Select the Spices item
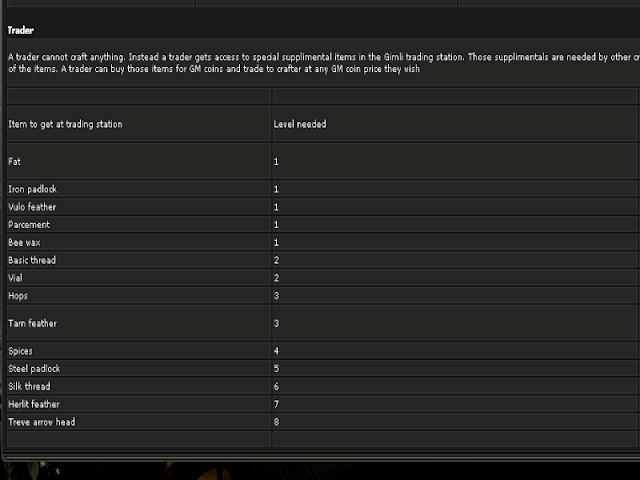This screenshot has height=480, width=640. pos(20,351)
